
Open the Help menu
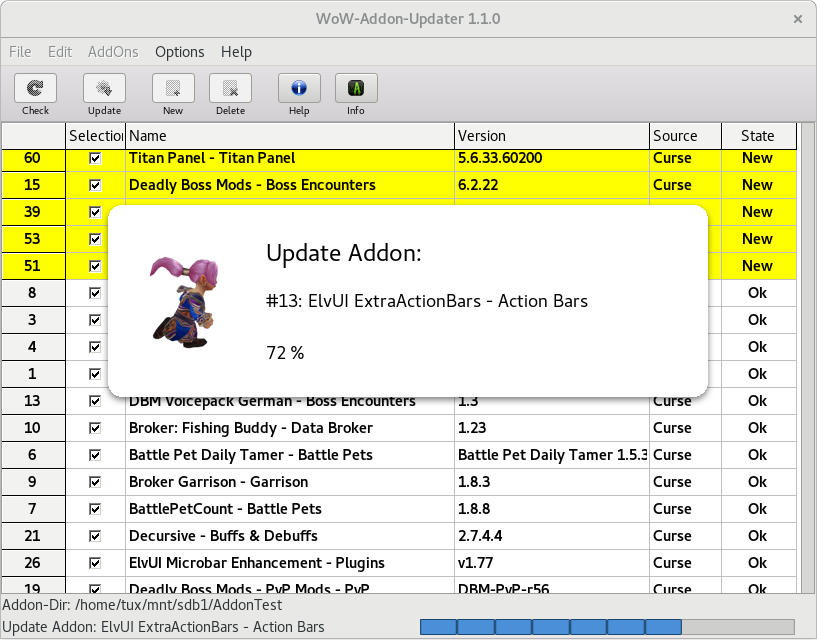(237, 52)
